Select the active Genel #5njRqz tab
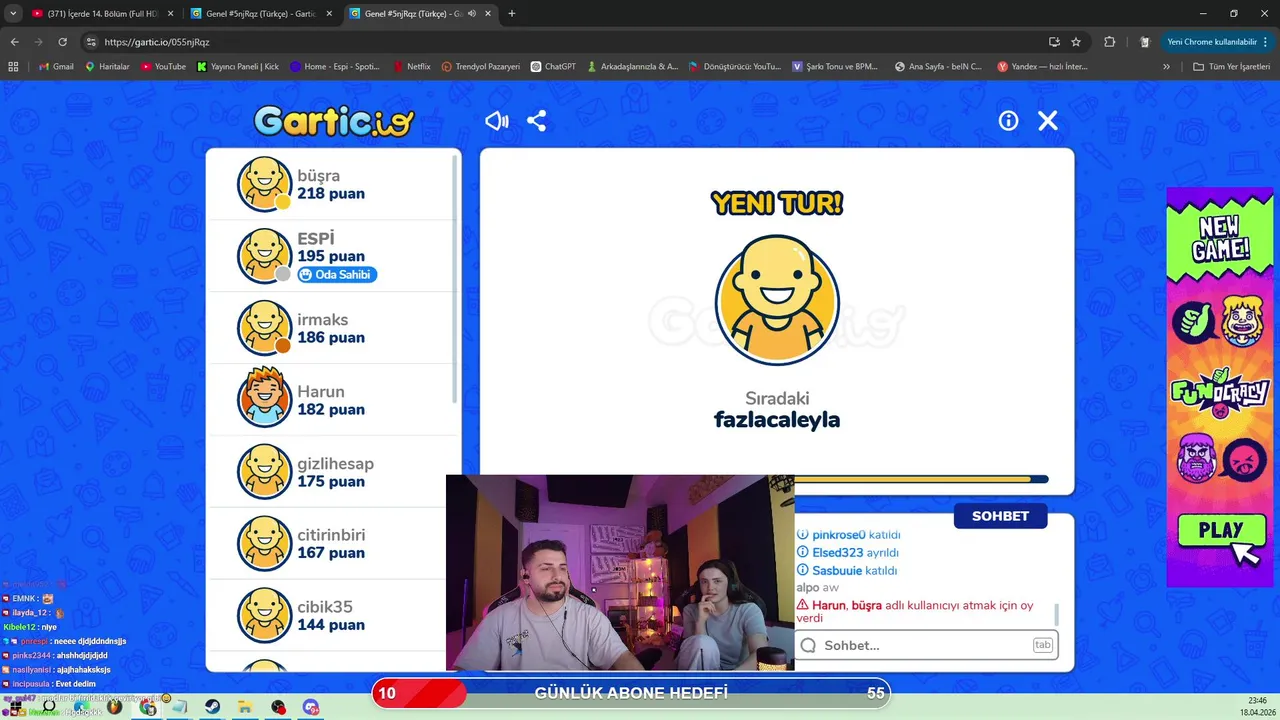Viewport: 1280px width, 720px height. coord(421,14)
